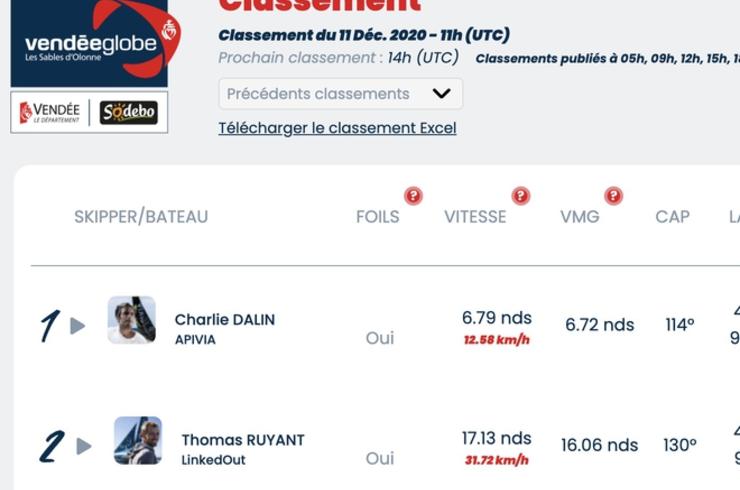Click the chevron in Précédents classements
The width and height of the screenshot is (740, 490).
click(441, 93)
